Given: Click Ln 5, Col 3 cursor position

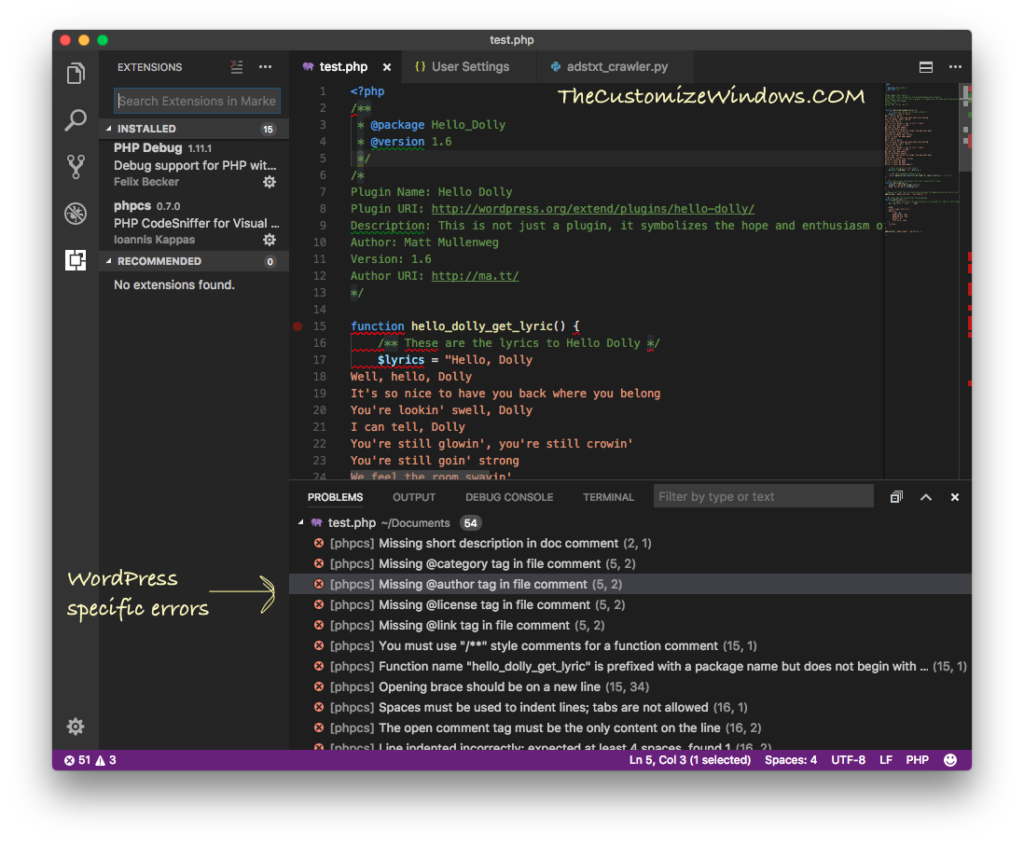Looking at the screenshot, I should click(690, 759).
